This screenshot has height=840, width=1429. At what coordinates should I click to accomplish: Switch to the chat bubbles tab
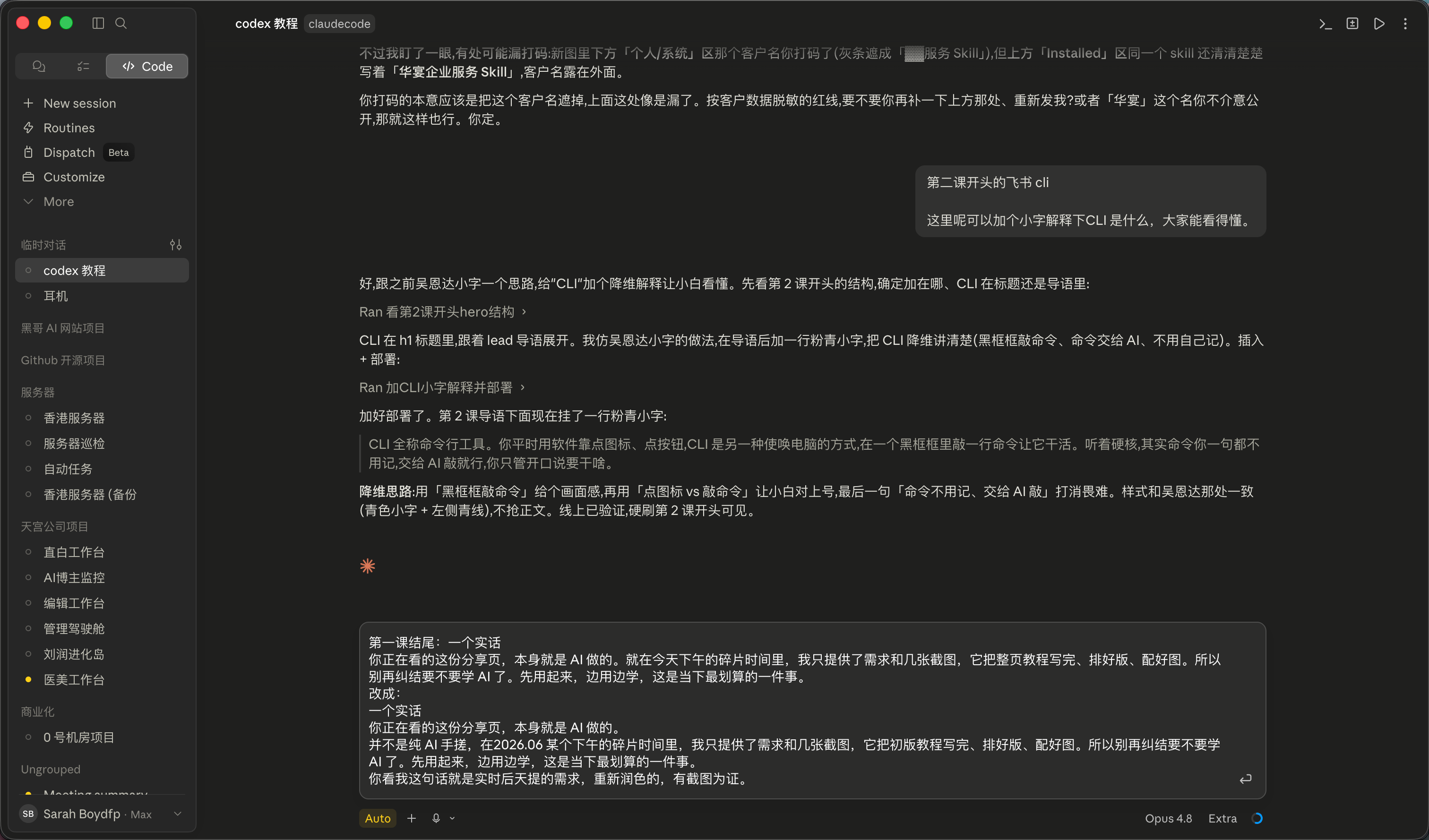39,66
